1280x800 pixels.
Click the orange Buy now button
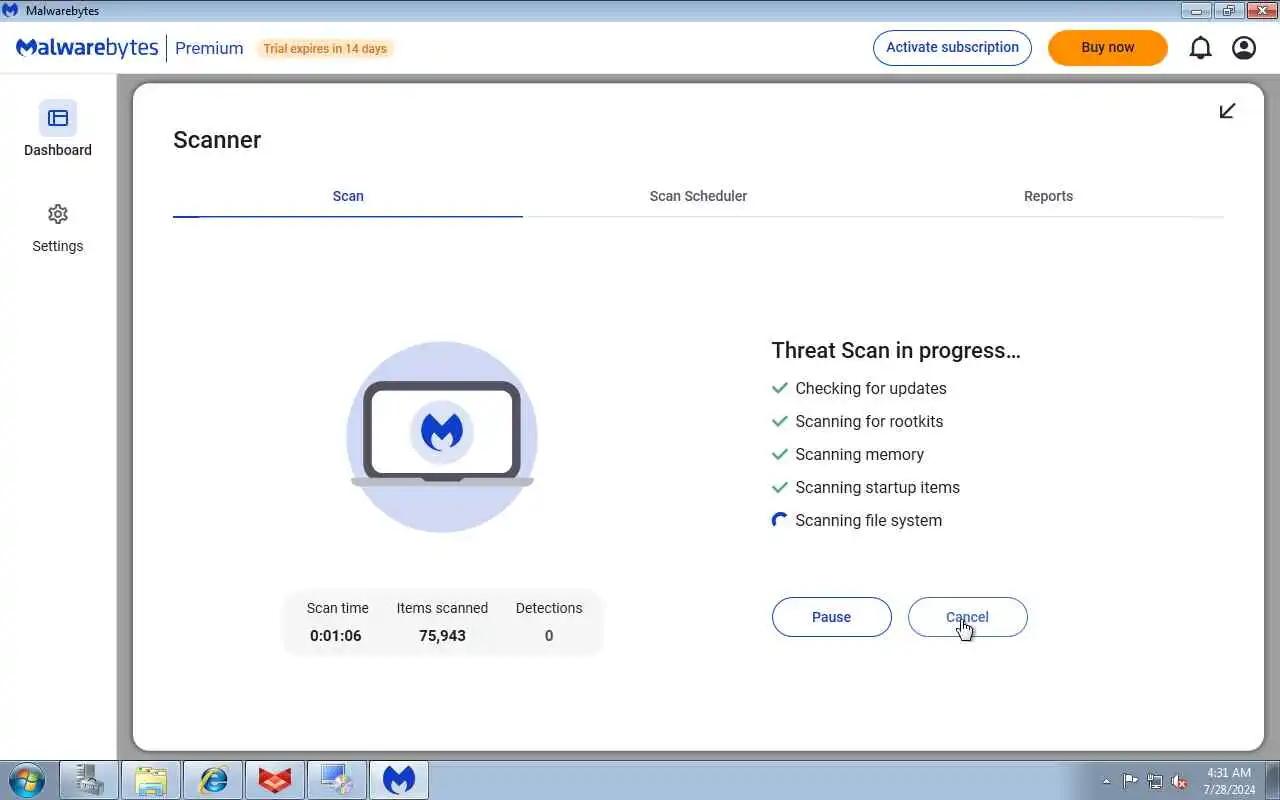point(1107,47)
